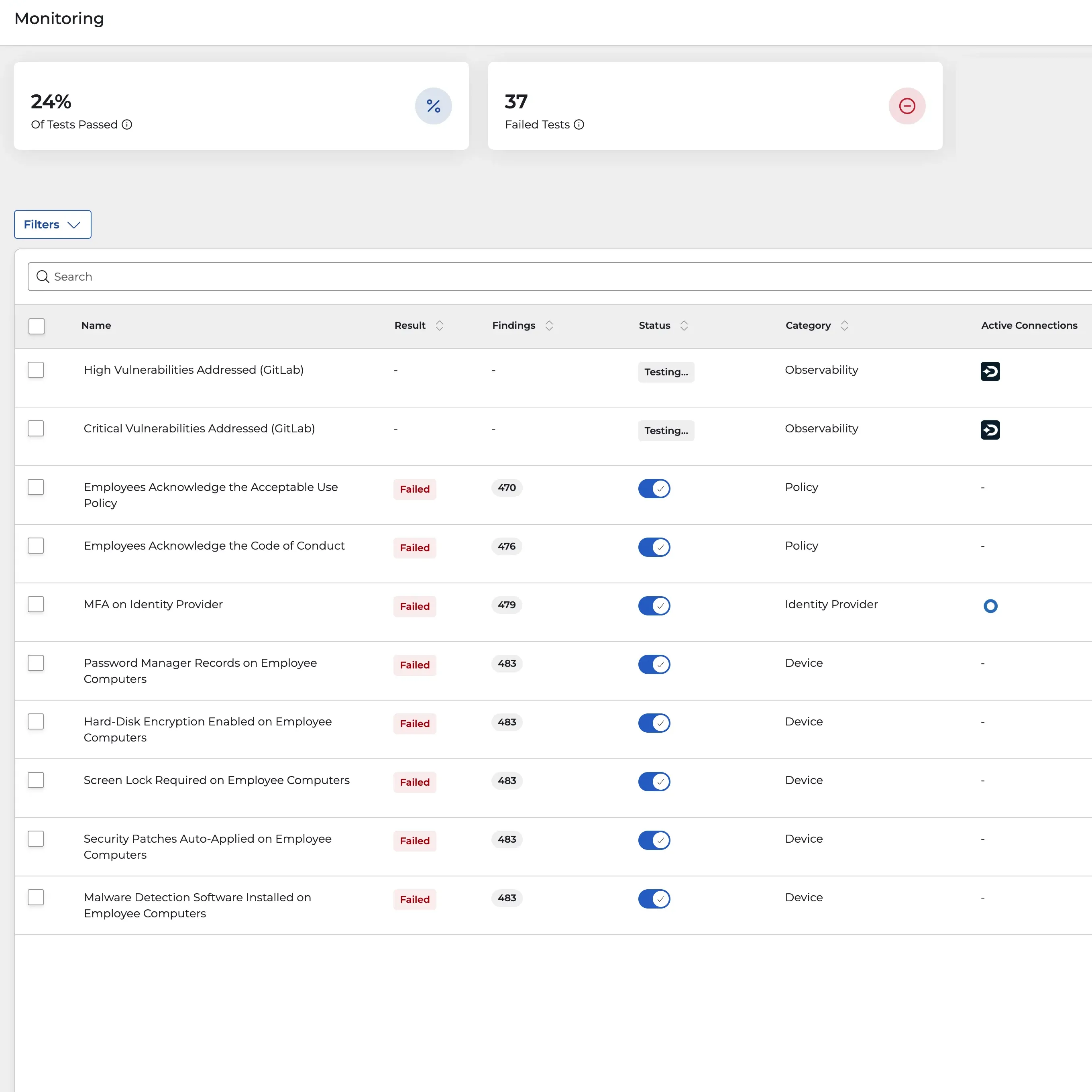The width and height of the screenshot is (1092, 1092).
Task: Disable Screen Lock Required status toggle
Action: (x=654, y=782)
